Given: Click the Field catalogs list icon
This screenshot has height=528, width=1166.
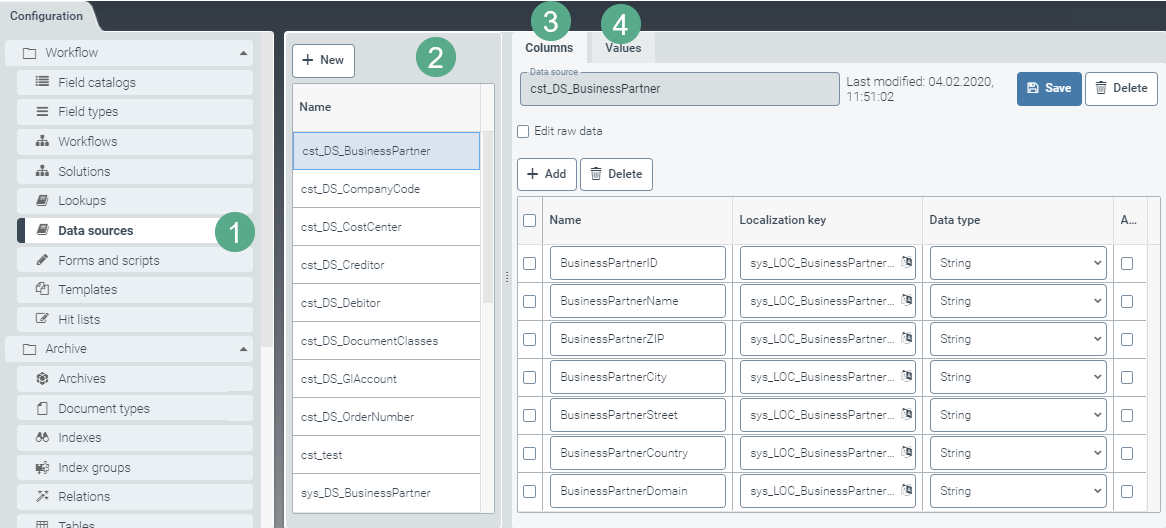Looking at the screenshot, I should (42, 82).
